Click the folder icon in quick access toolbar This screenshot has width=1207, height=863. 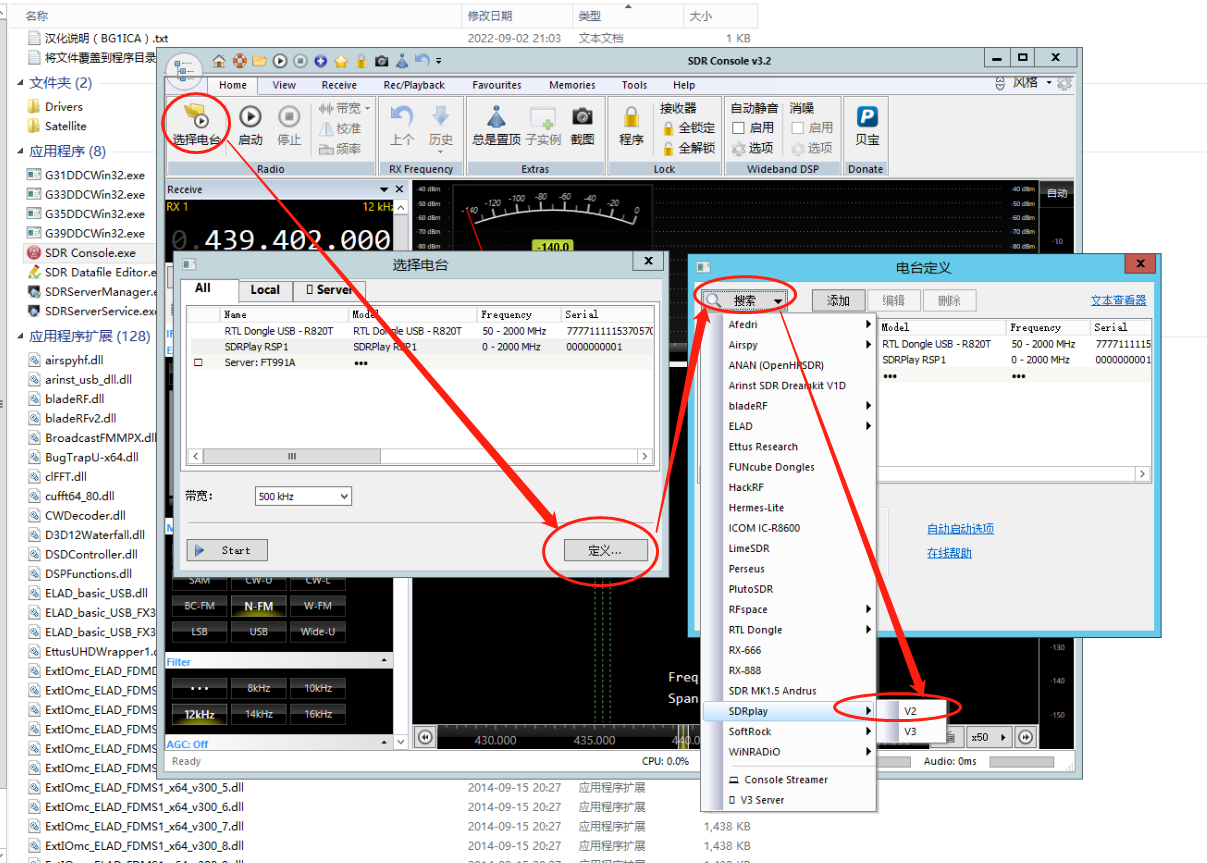[x=260, y=61]
